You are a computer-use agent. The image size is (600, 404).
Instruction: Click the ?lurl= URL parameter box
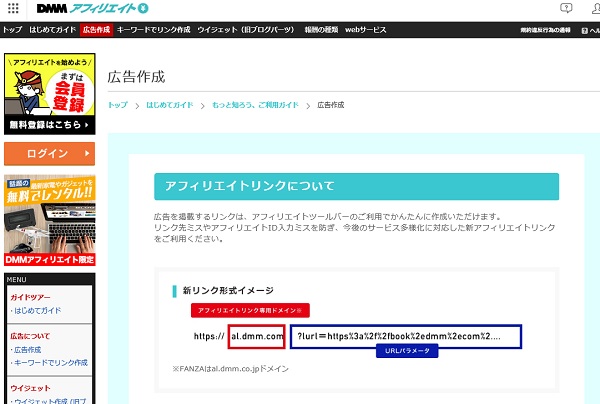point(406,337)
